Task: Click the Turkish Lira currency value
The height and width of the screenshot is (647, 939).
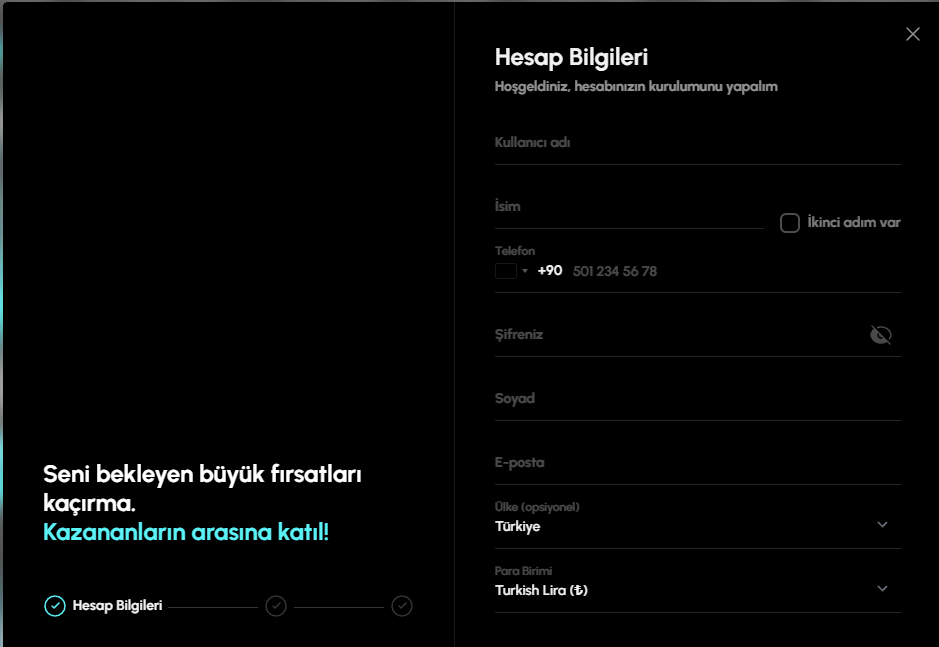Action: [541, 590]
